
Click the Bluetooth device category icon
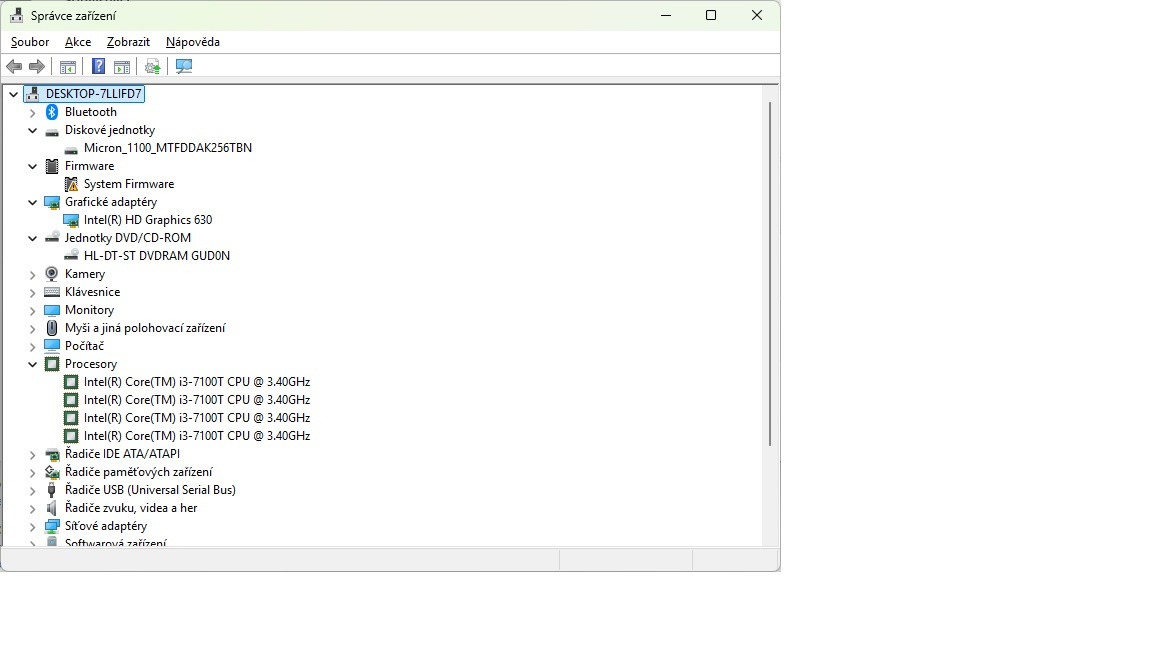coord(52,112)
